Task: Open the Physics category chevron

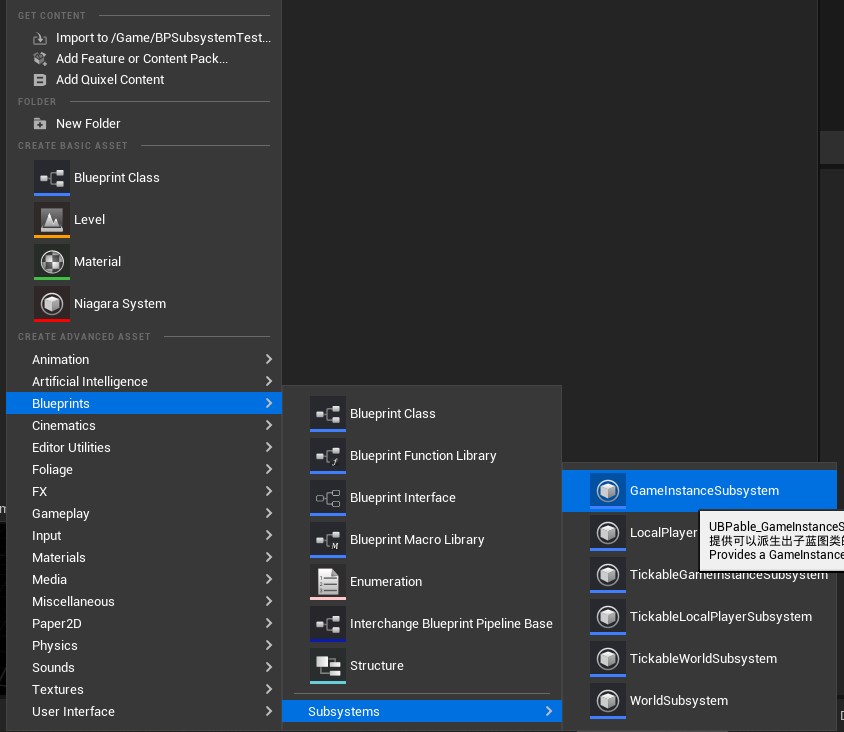Action: (268, 645)
